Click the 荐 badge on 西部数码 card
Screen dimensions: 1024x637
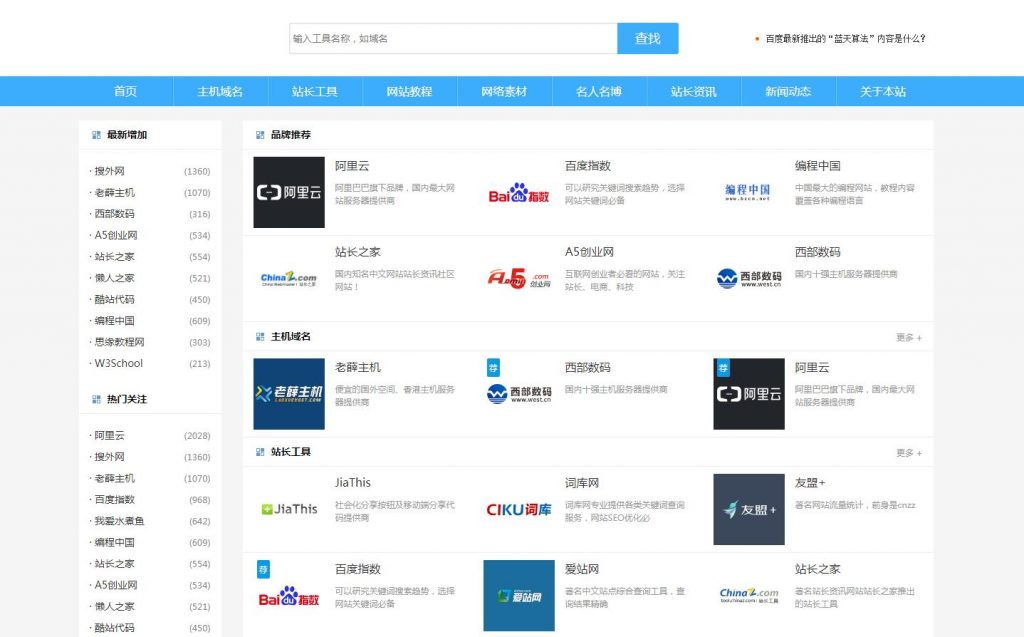(x=493, y=367)
